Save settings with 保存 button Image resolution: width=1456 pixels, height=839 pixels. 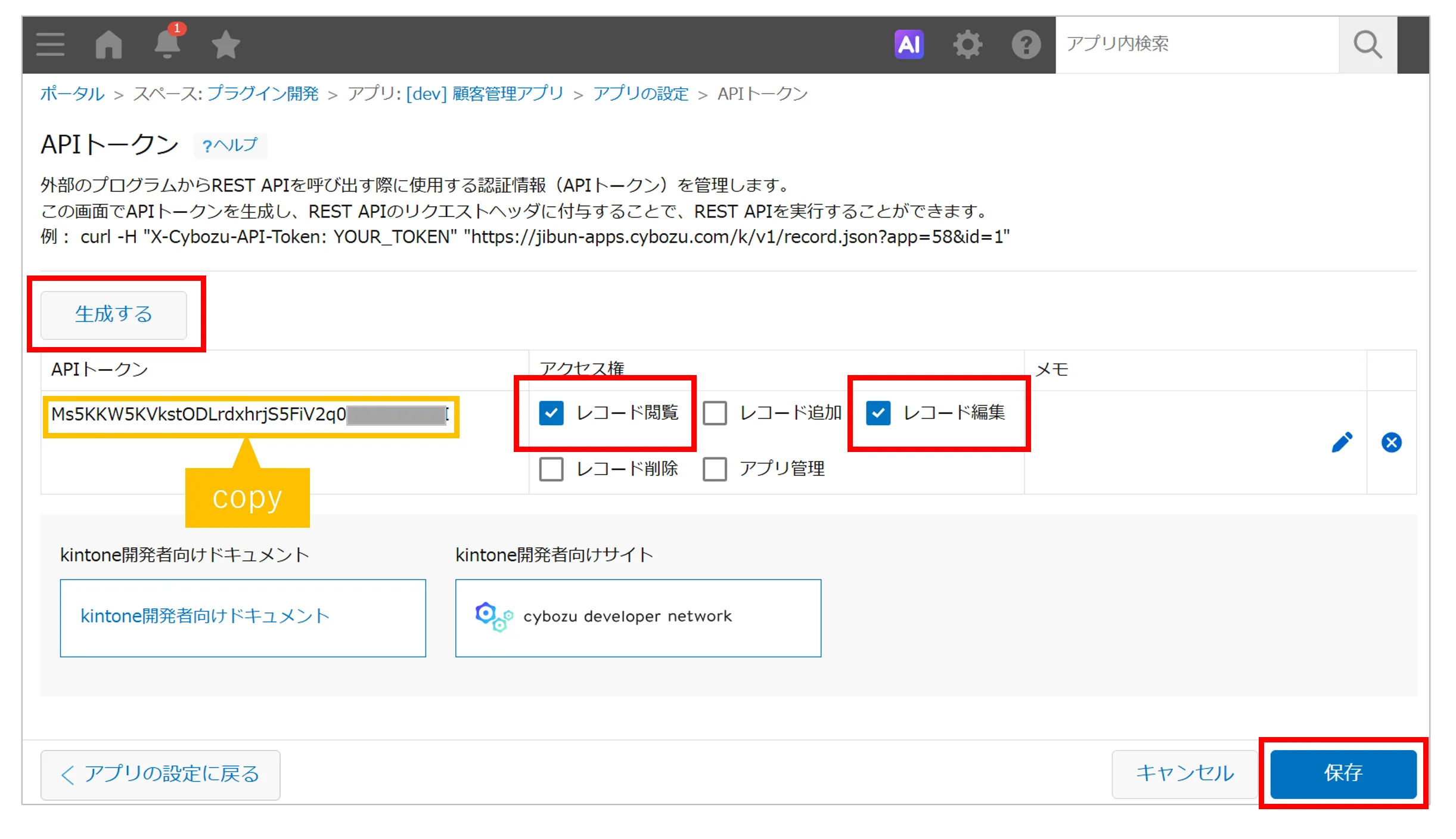pos(1343,773)
